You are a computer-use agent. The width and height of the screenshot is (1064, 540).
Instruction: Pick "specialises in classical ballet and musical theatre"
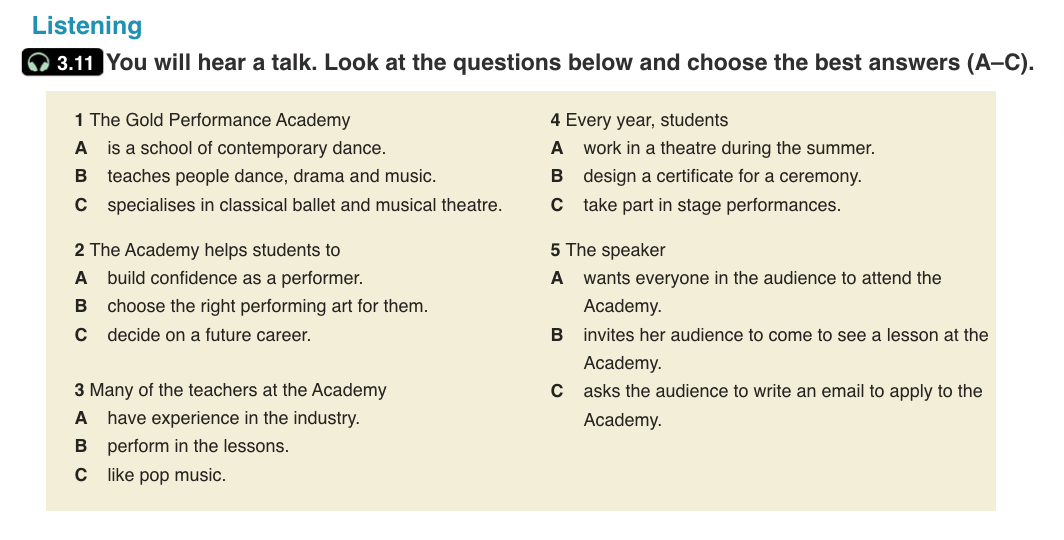tap(304, 205)
